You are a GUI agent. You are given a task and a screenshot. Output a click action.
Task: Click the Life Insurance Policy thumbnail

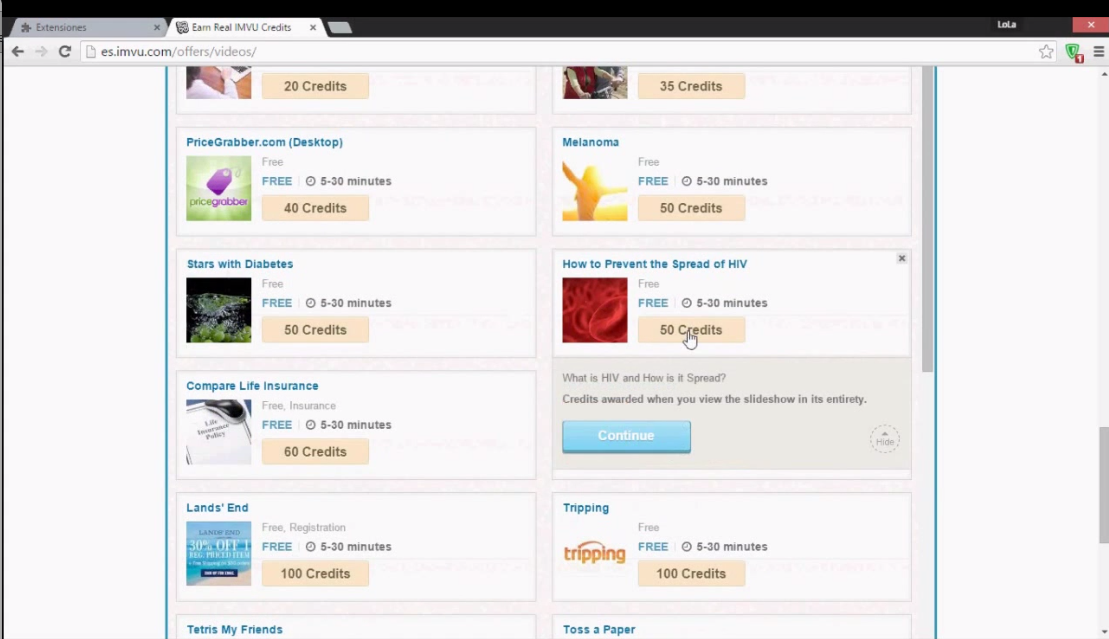click(219, 432)
